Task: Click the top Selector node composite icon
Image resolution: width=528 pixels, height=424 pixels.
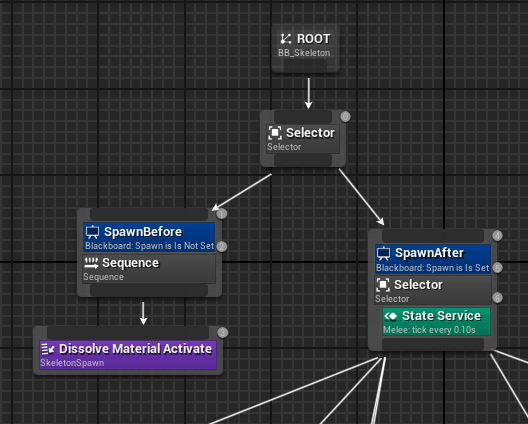Action: 275,133
